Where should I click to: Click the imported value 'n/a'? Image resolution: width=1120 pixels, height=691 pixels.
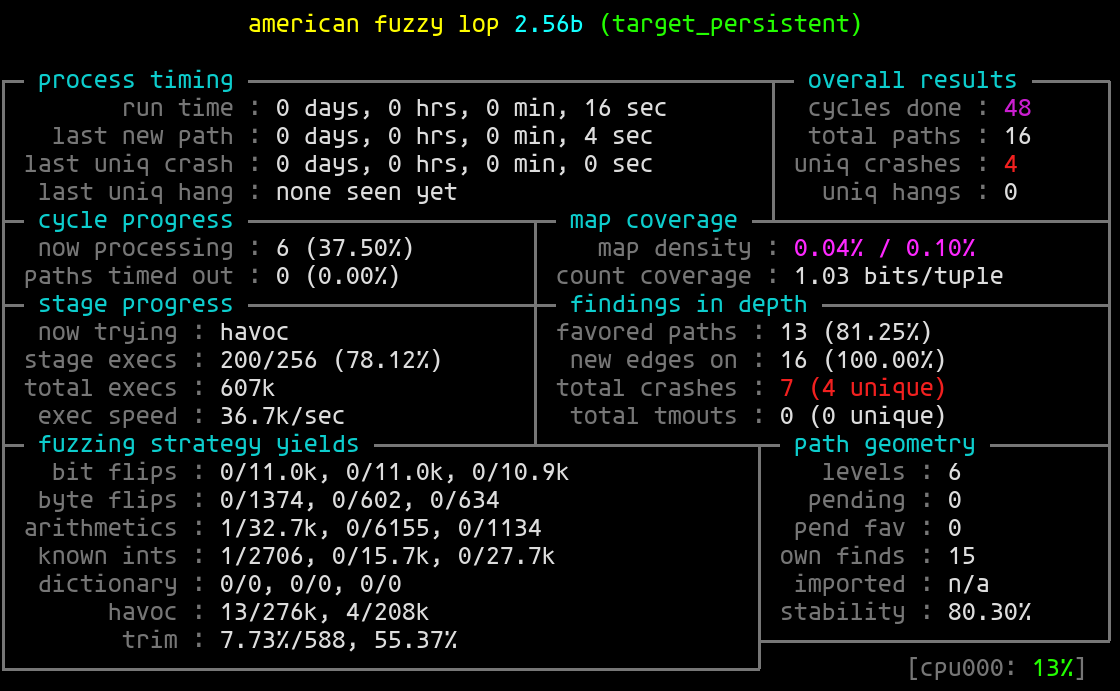pyautogui.click(x=969, y=584)
